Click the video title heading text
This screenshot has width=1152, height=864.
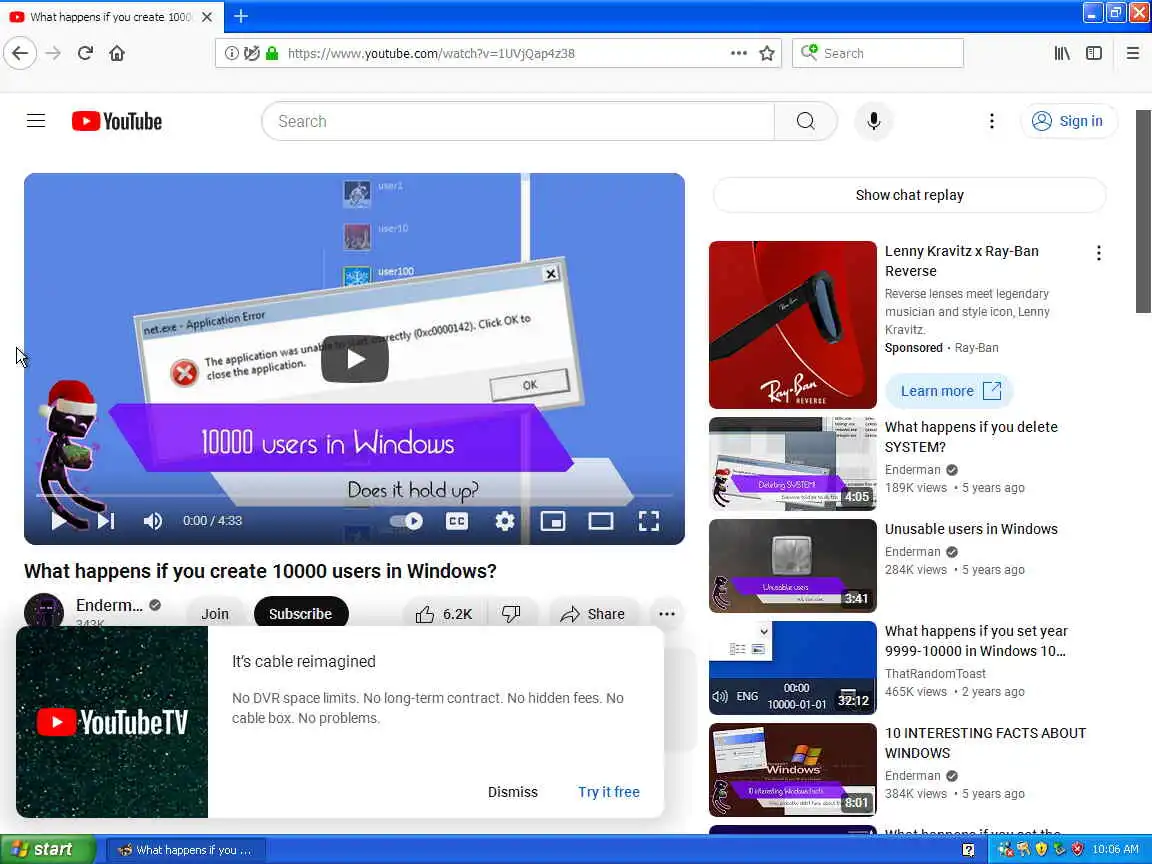(x=260, y=571)
